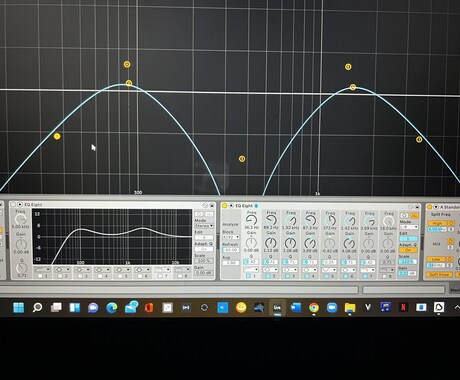Open the Mode dropdown in right EQ Eight

point(409,227)
